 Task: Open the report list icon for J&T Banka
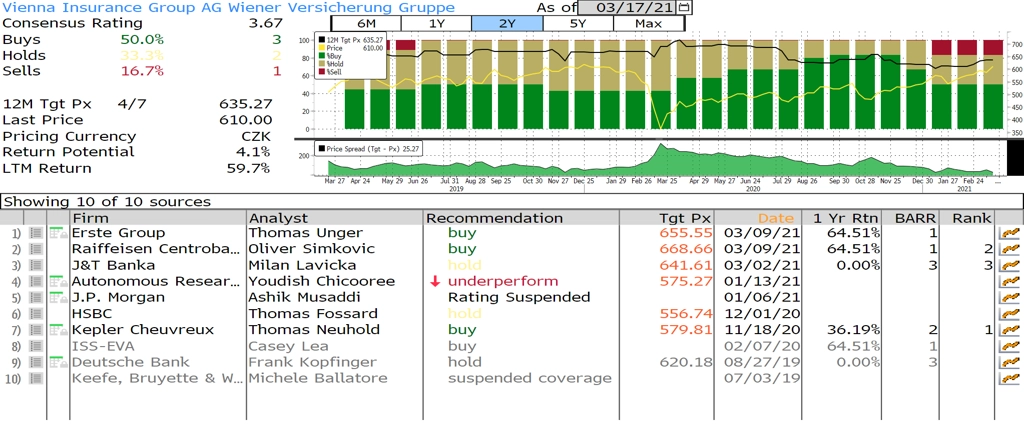point(36,265)
